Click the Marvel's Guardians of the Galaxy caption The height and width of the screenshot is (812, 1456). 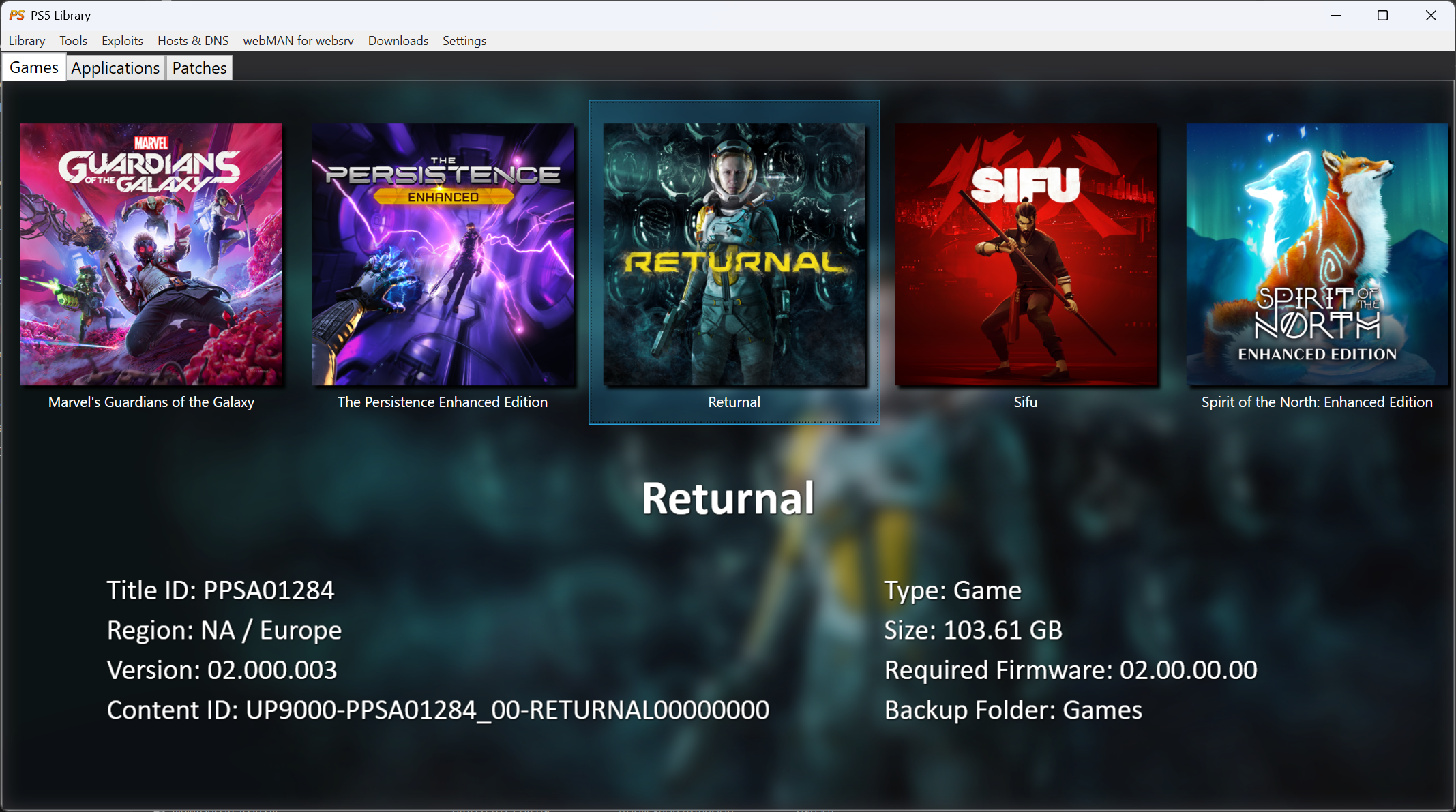(151, 402)
